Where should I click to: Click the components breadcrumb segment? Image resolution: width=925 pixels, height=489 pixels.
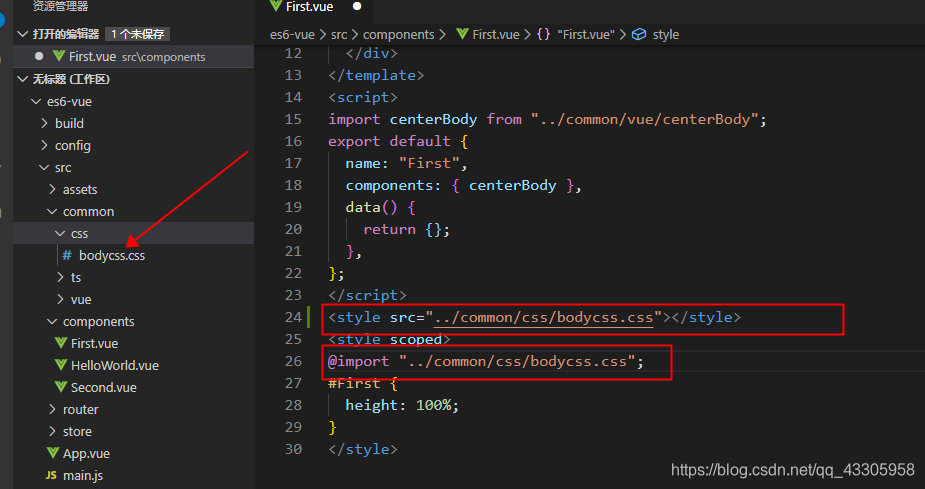point(398,34)
